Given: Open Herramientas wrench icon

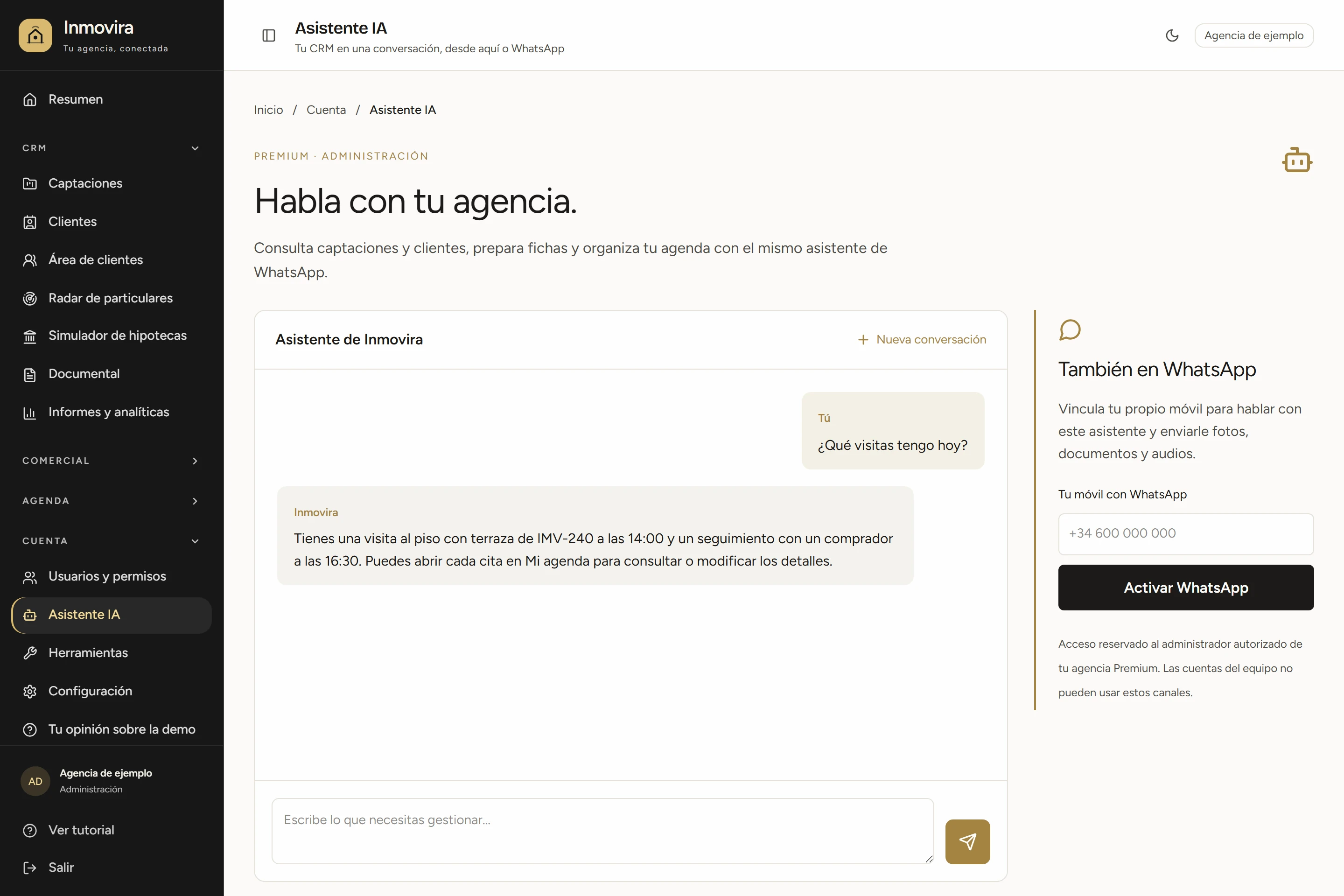Looking at the screenshot, I should [30, 653].
